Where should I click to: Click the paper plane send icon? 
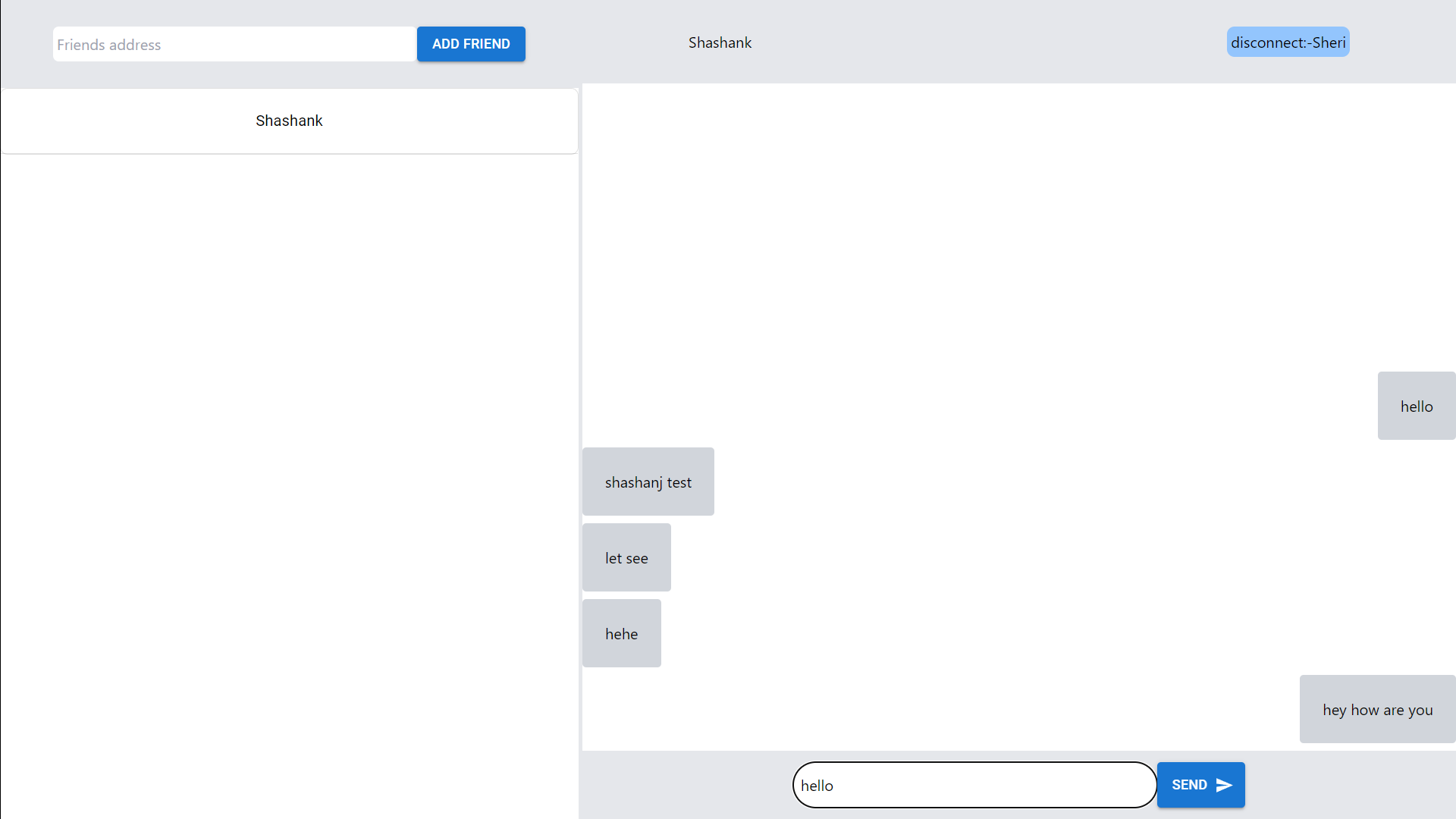click(1224, 785)
